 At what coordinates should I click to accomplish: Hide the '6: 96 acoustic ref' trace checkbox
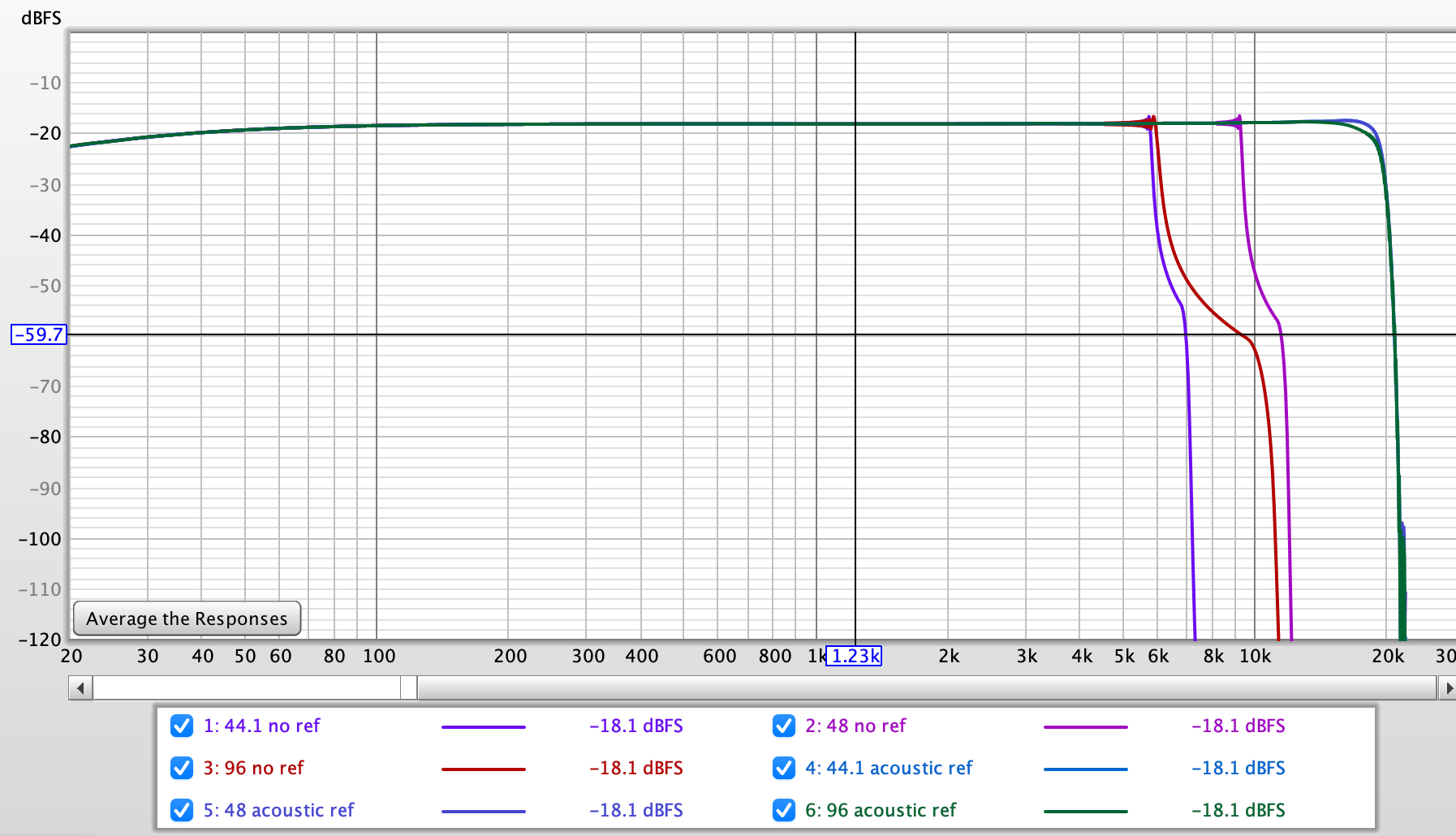[x=784, y=810]
